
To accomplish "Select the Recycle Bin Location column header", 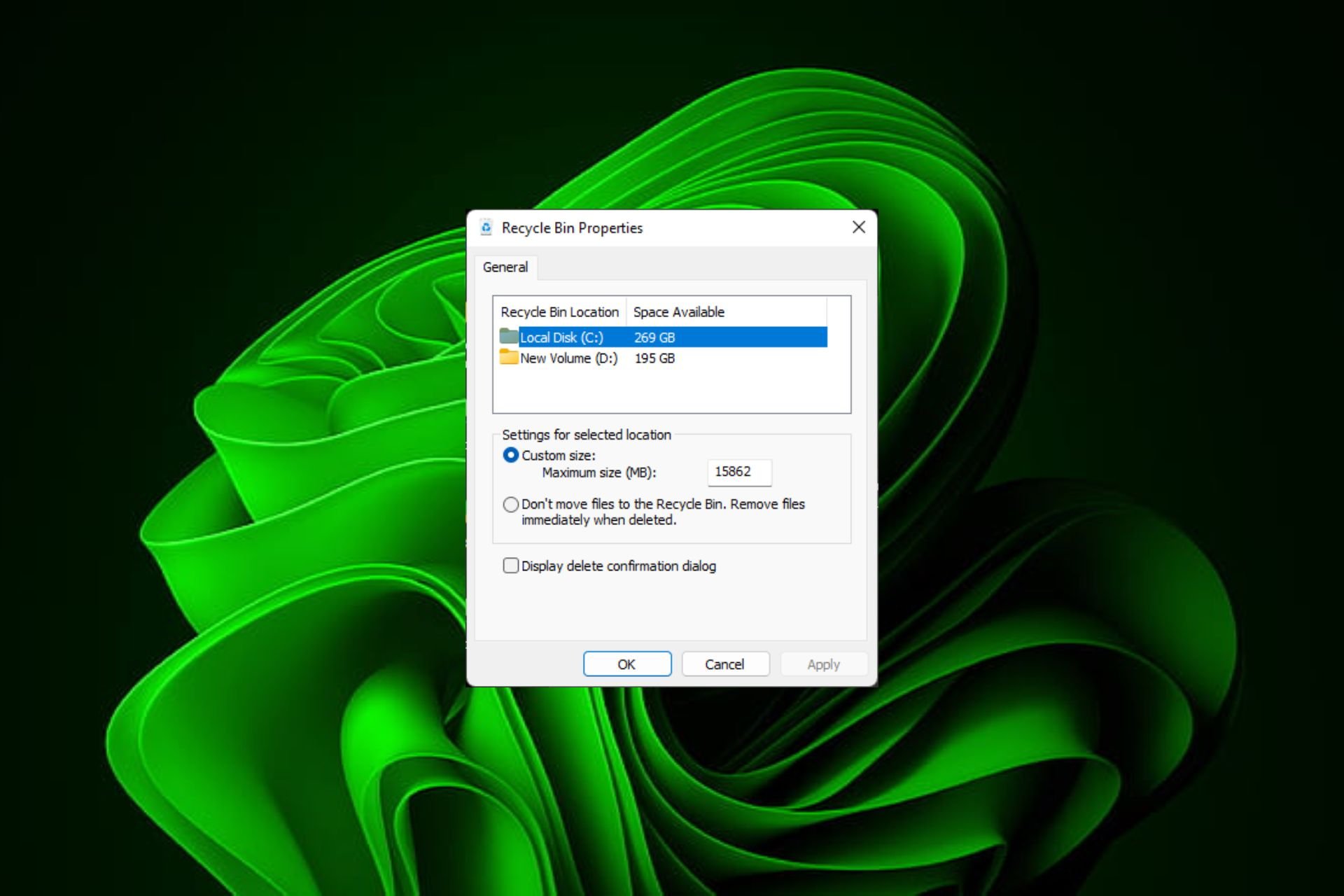I will tap(560, 311).
